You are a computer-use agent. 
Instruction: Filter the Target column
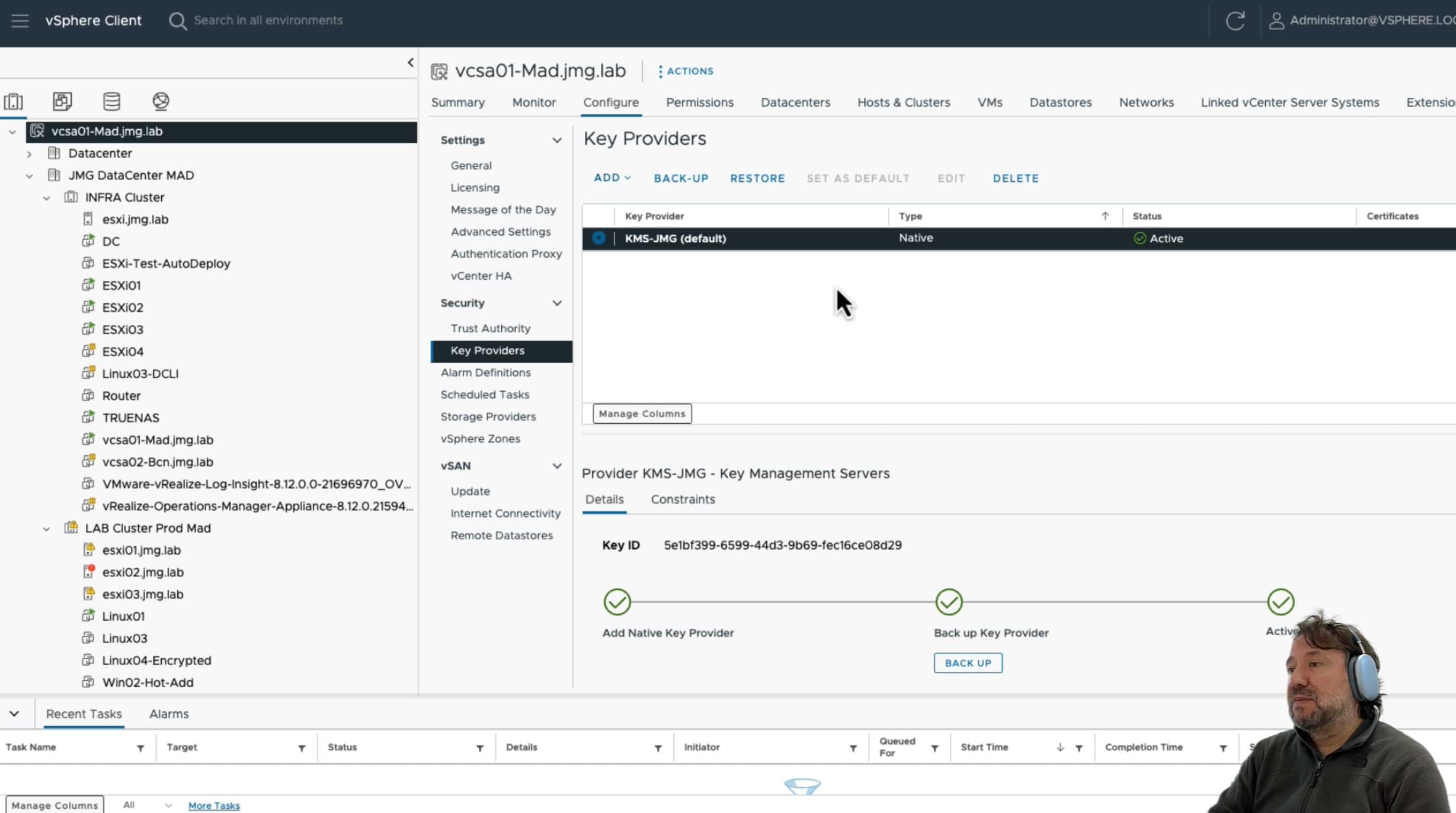(302, 748)
